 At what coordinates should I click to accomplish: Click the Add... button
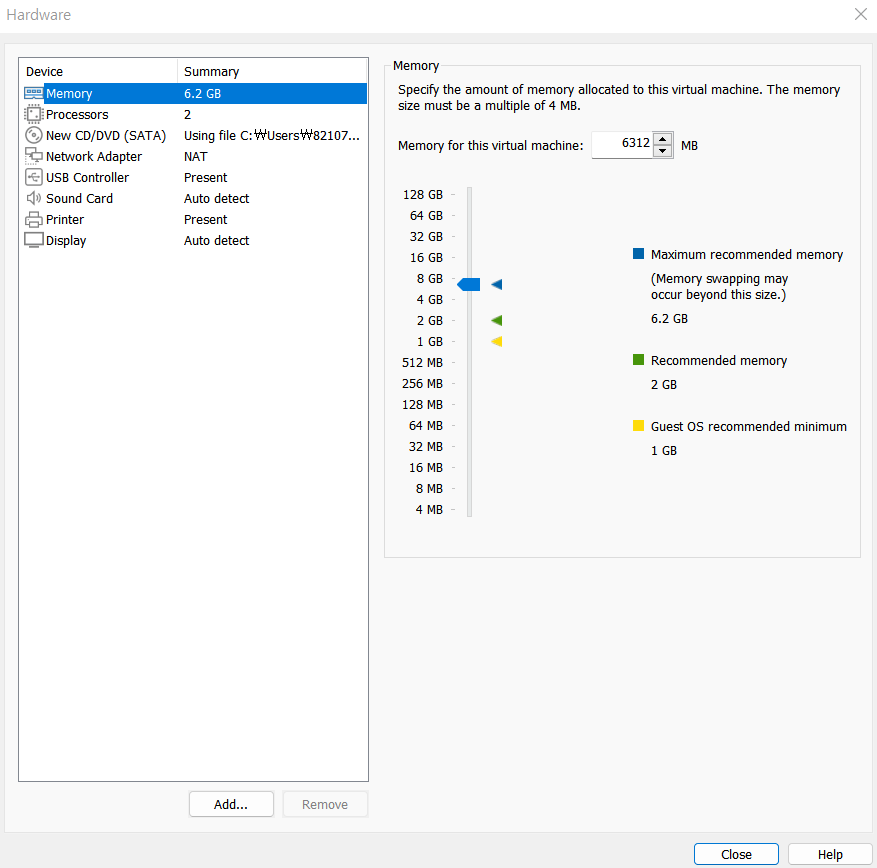click(x=231, y=804)
